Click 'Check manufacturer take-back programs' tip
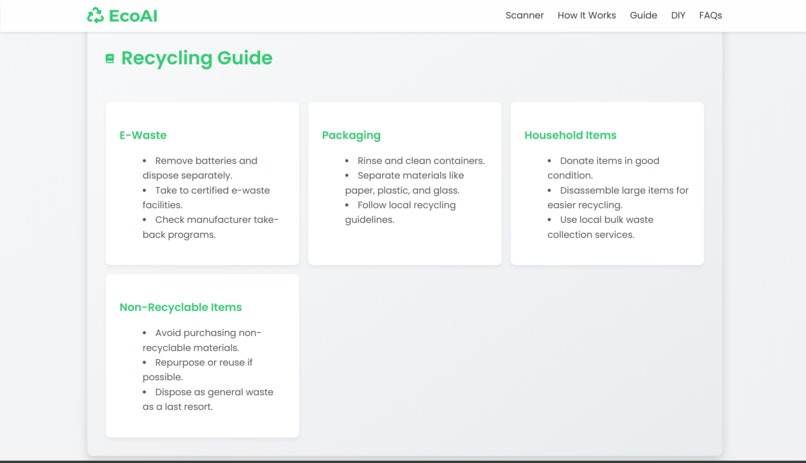The height and width of the screenshot is (463, 806). [210, 227]
